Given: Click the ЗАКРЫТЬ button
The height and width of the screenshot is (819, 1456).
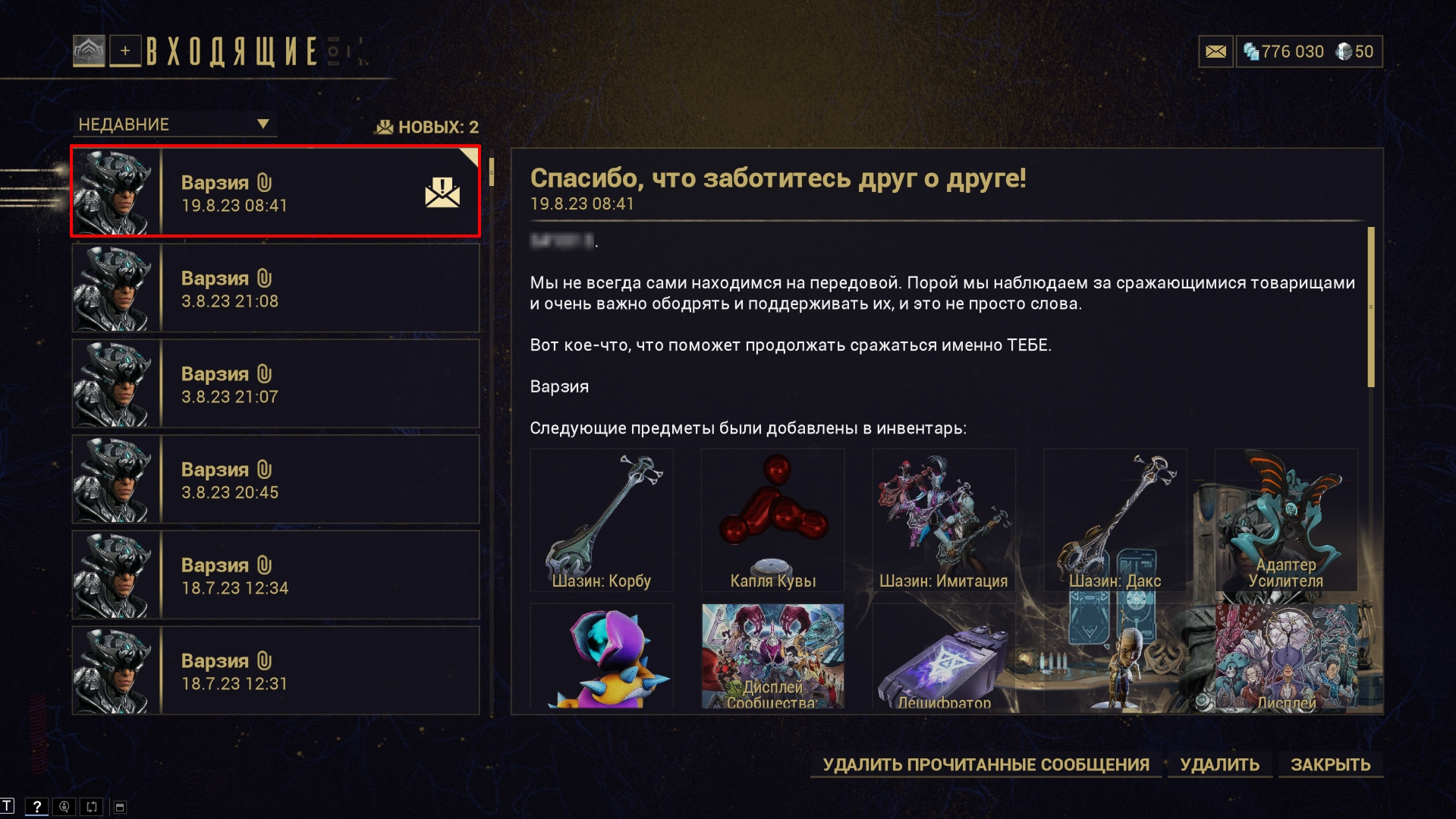Looking at the screenshot, I should pyautogui.click(x=1330, y=764).
